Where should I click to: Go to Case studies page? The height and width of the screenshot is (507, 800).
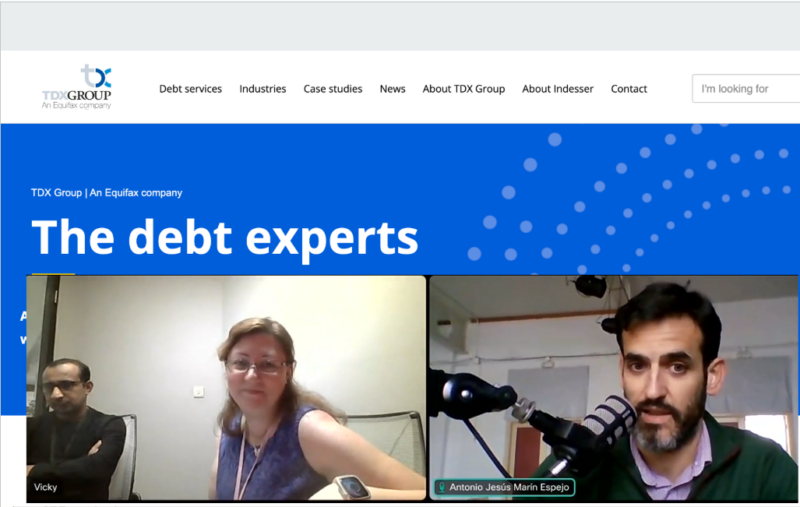pos(333,89)
